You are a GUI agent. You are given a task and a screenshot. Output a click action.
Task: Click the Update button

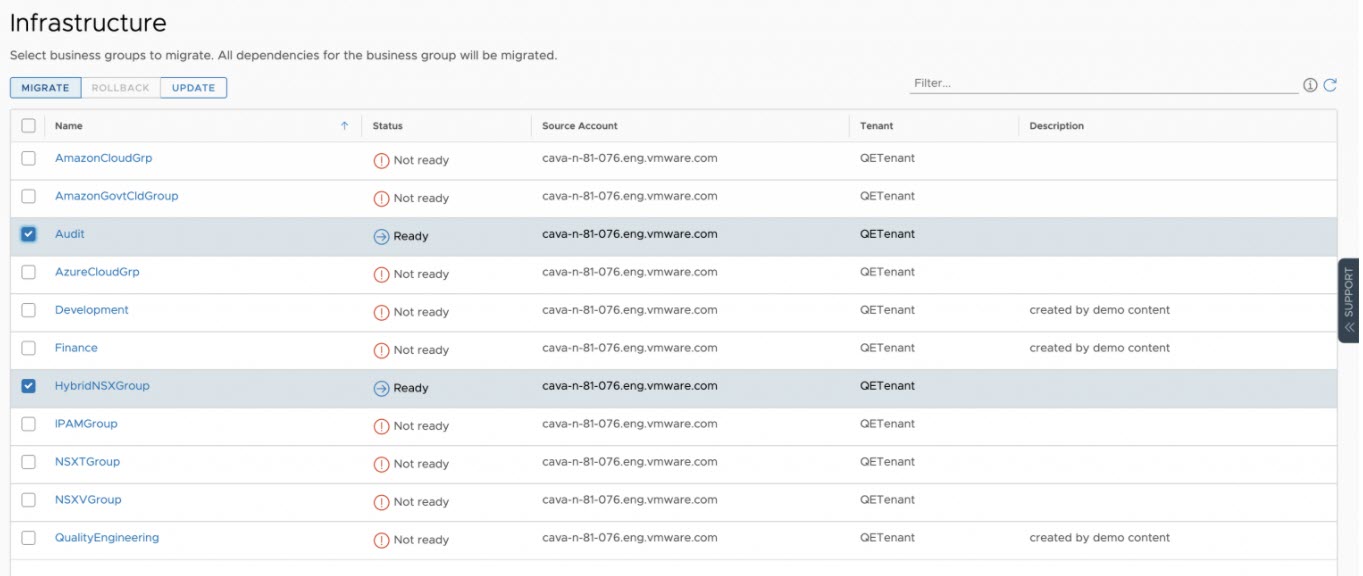click(x=193, y=88)
